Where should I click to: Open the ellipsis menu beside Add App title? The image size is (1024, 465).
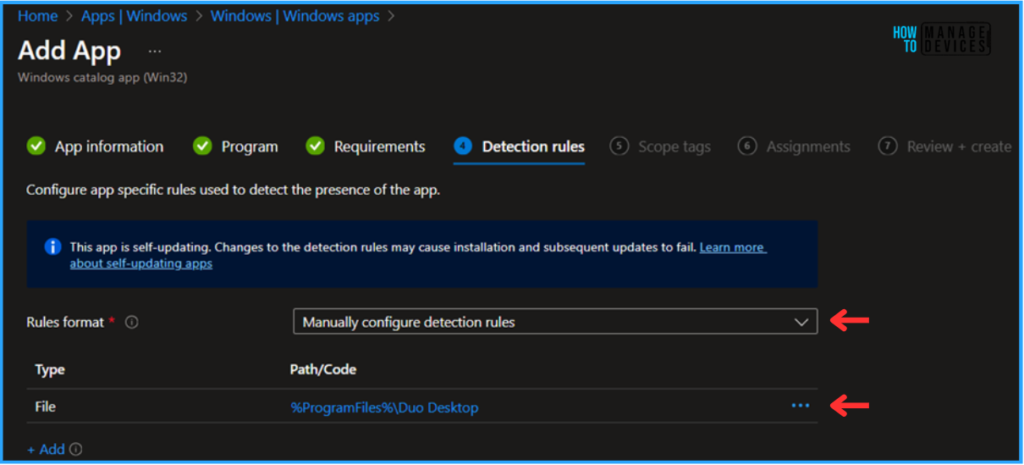(155, 51)
